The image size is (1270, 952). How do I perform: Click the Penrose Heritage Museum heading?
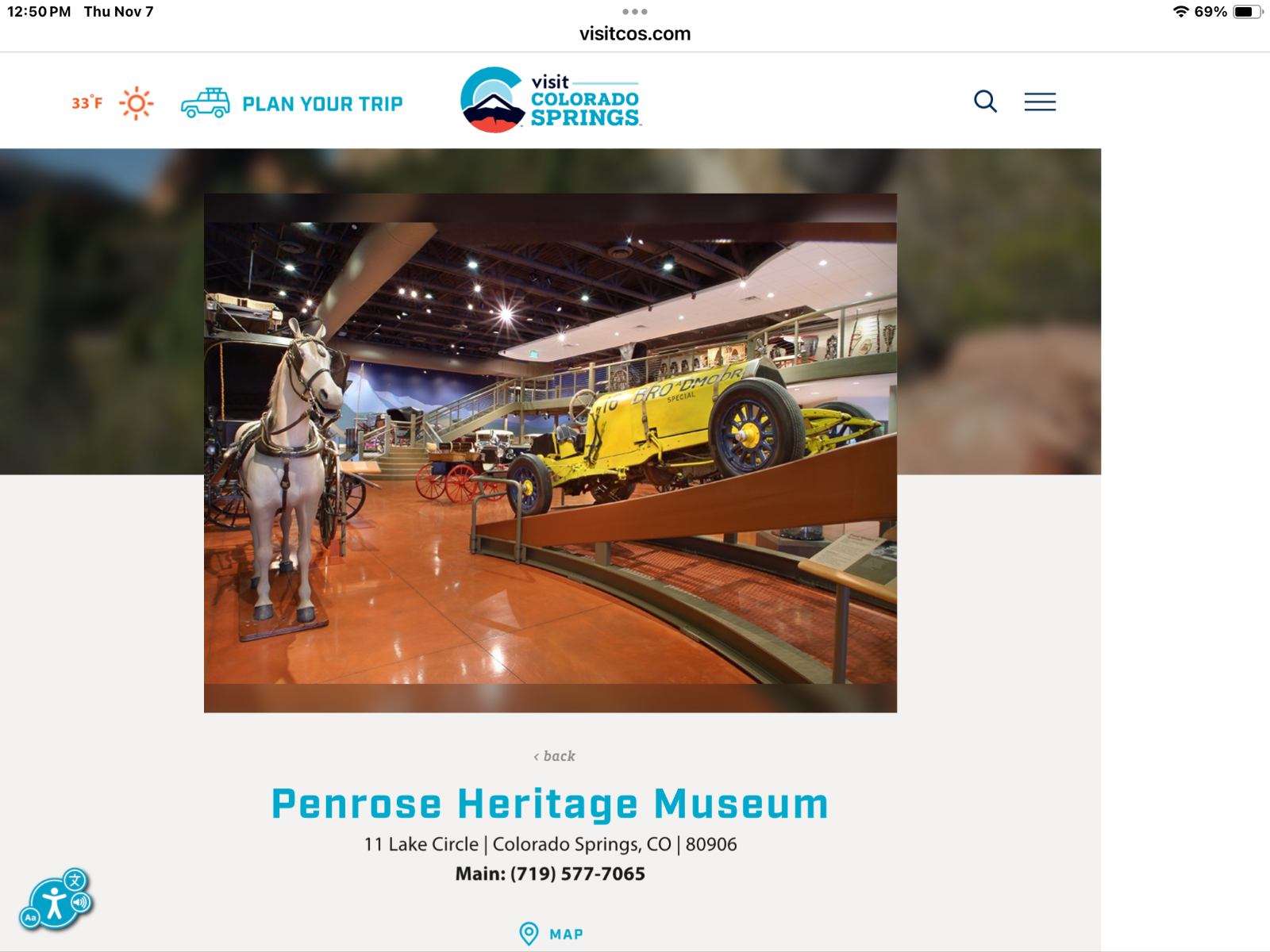(x=550, y=804)
